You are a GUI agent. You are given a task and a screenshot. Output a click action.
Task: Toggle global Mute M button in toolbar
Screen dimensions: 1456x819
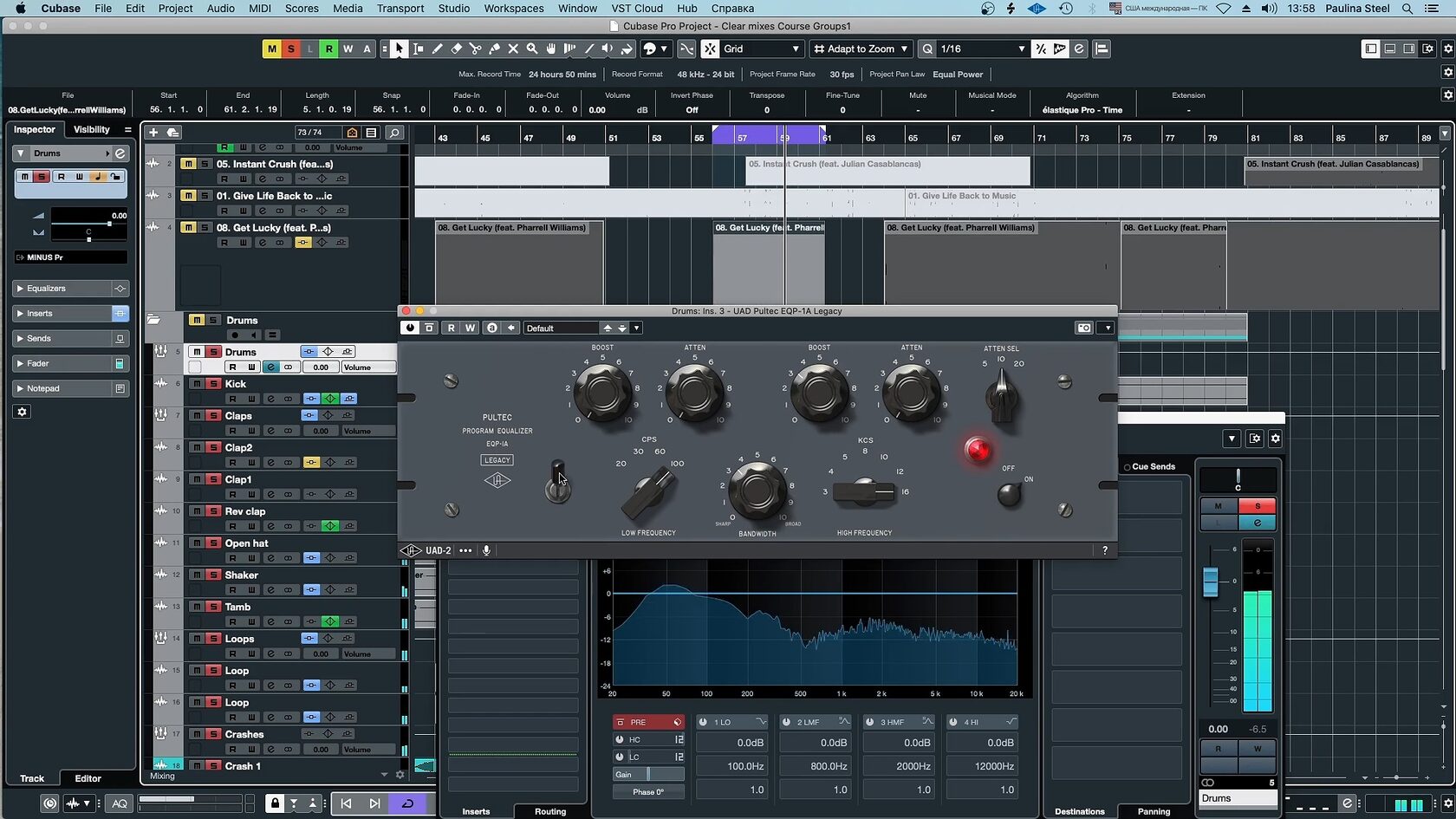click(x=272, y=49)
